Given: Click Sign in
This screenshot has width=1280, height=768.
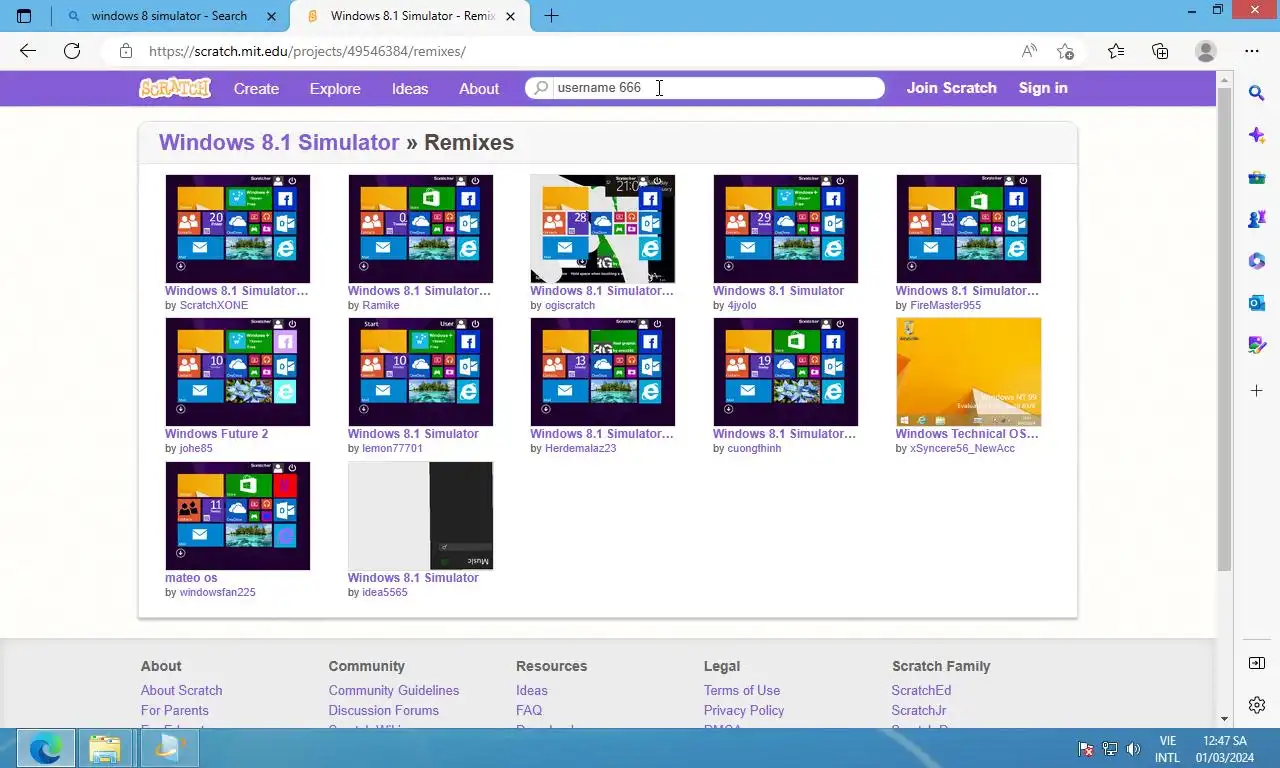Looking at the screenshot, I should (x=1043, y=88).
